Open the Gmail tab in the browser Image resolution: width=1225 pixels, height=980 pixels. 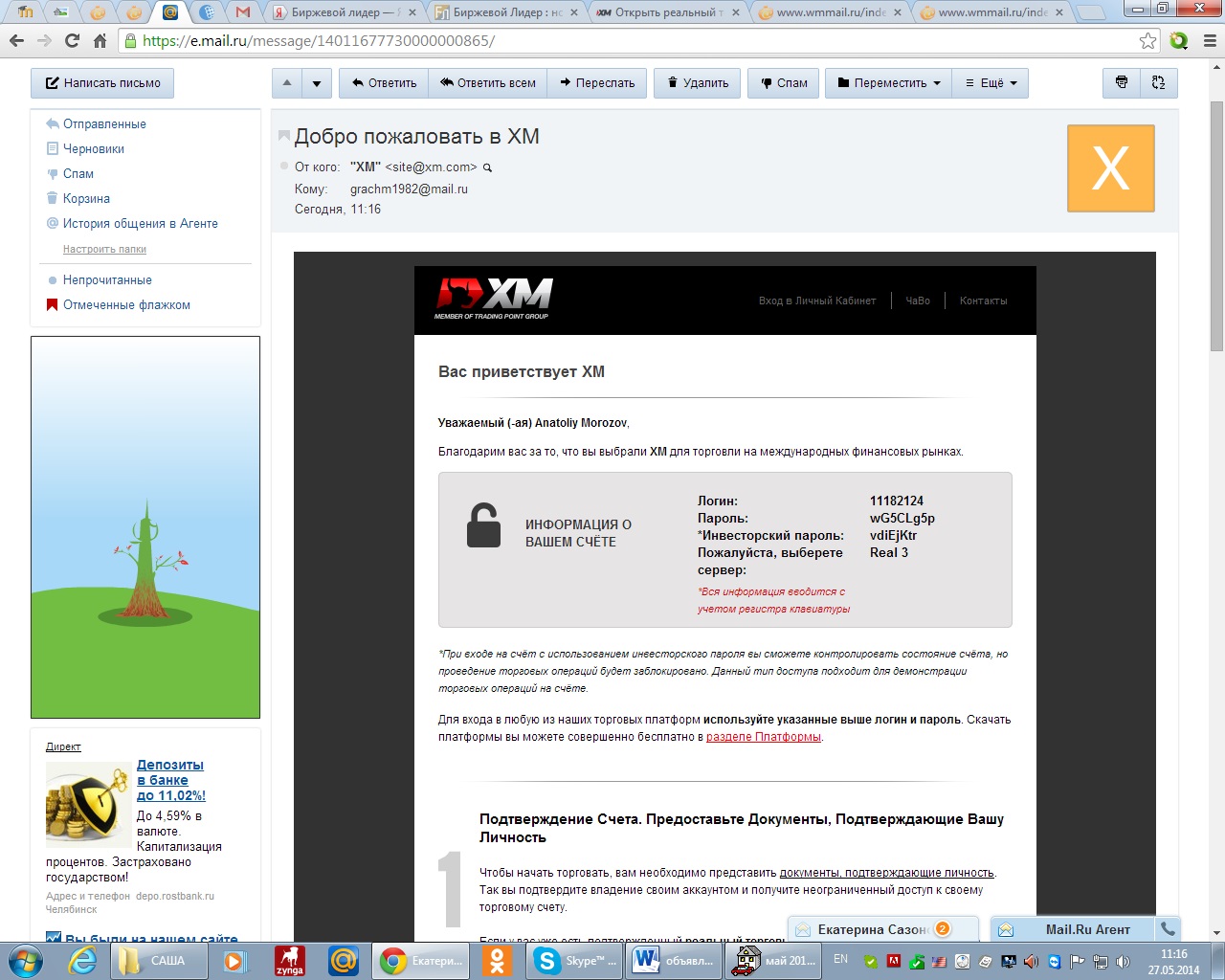coord(243,12)
